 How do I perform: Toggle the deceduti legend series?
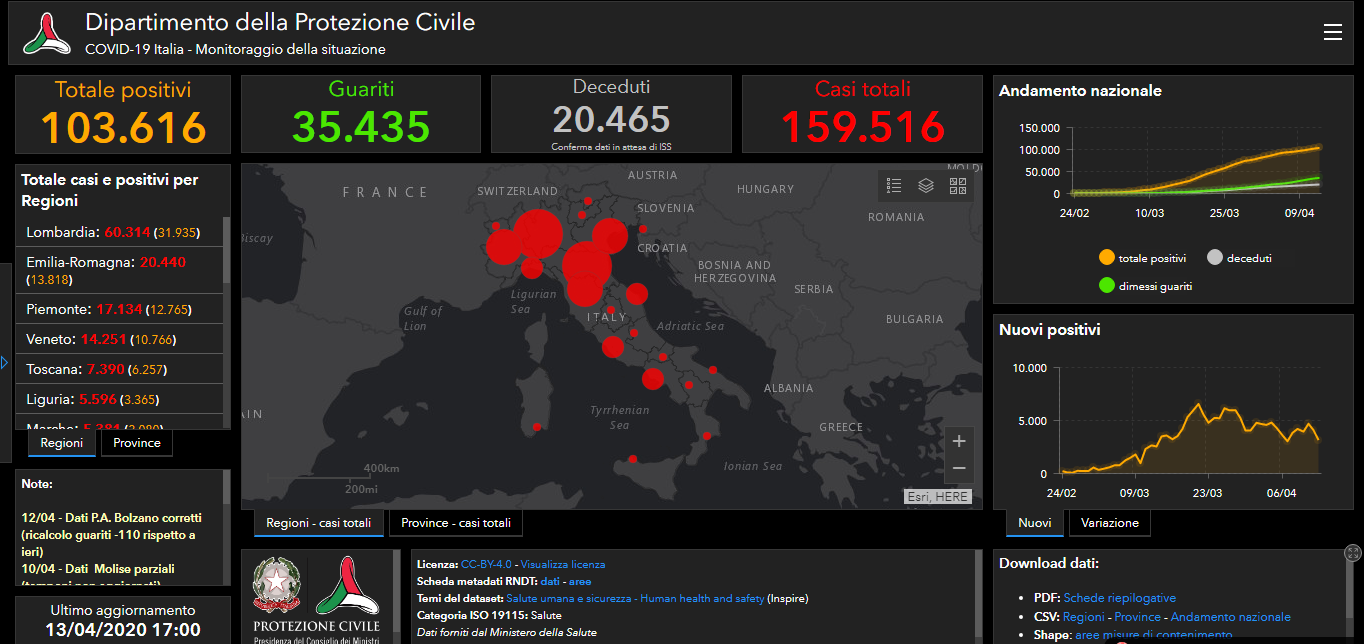click(1240, 258)
